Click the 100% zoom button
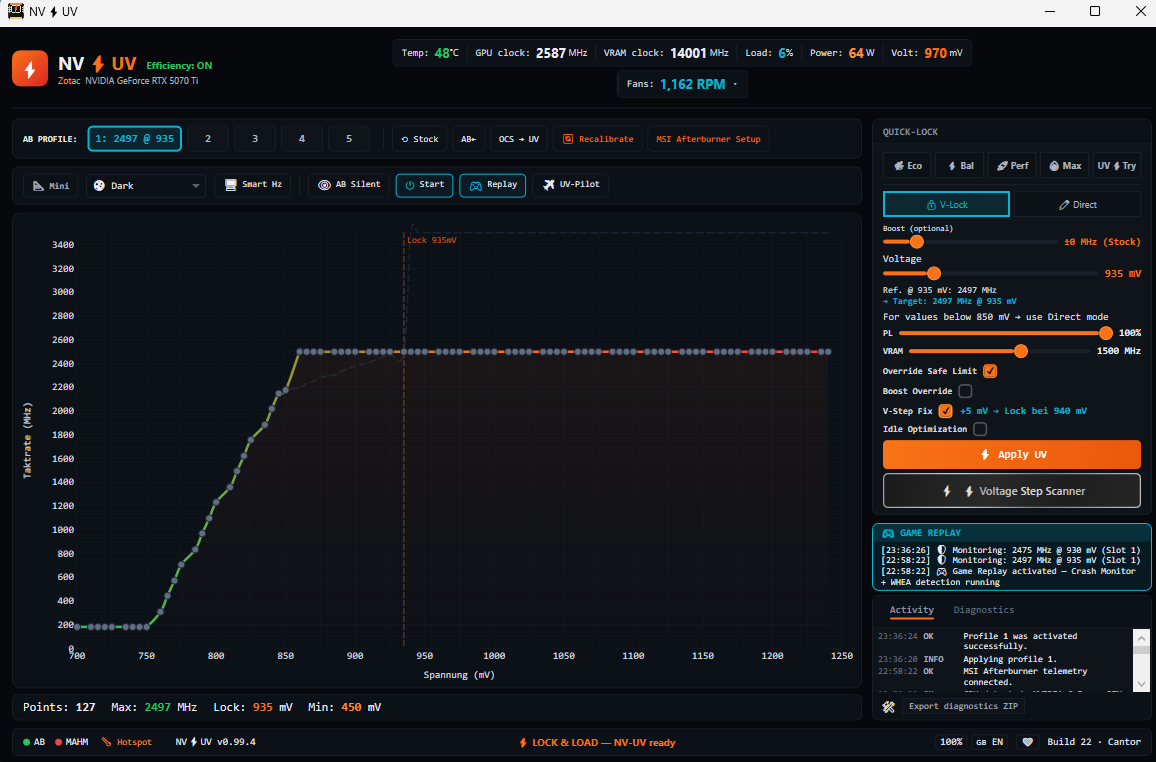This screenshot has height=762, width=1156. pyautogui.click(x=951, y=742)
